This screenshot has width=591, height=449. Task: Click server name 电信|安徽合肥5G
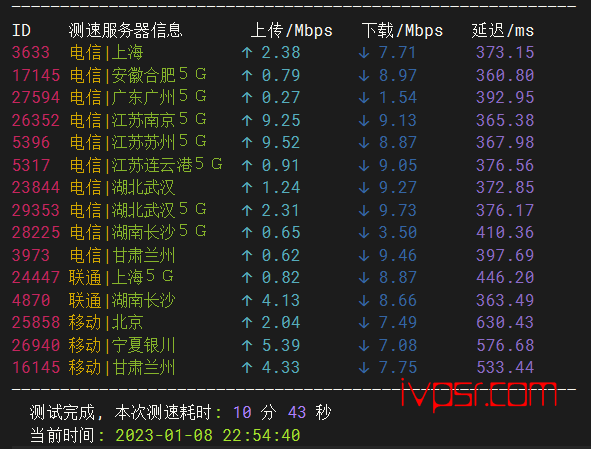(138, 75)
